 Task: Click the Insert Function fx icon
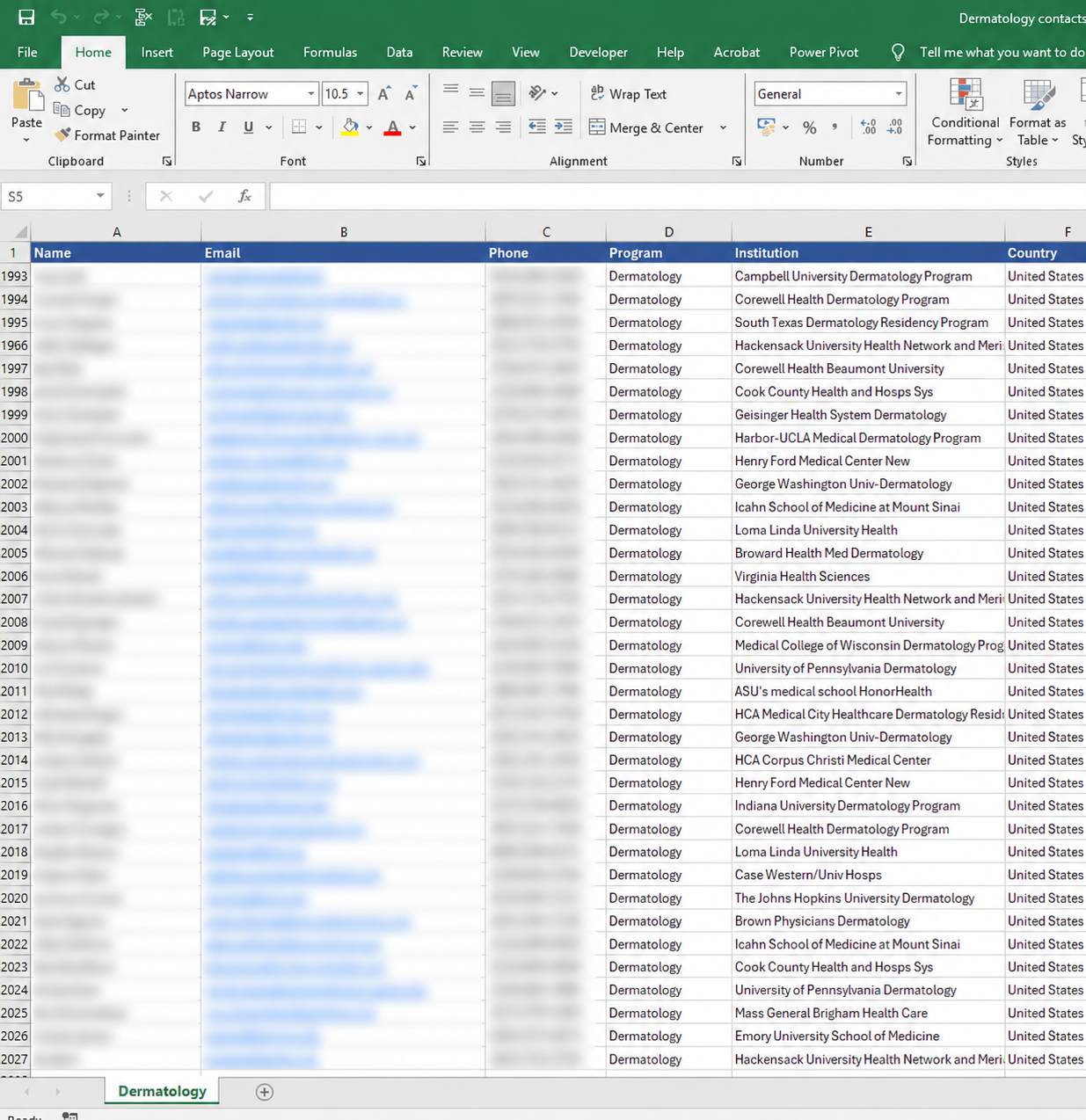[244, 196]
